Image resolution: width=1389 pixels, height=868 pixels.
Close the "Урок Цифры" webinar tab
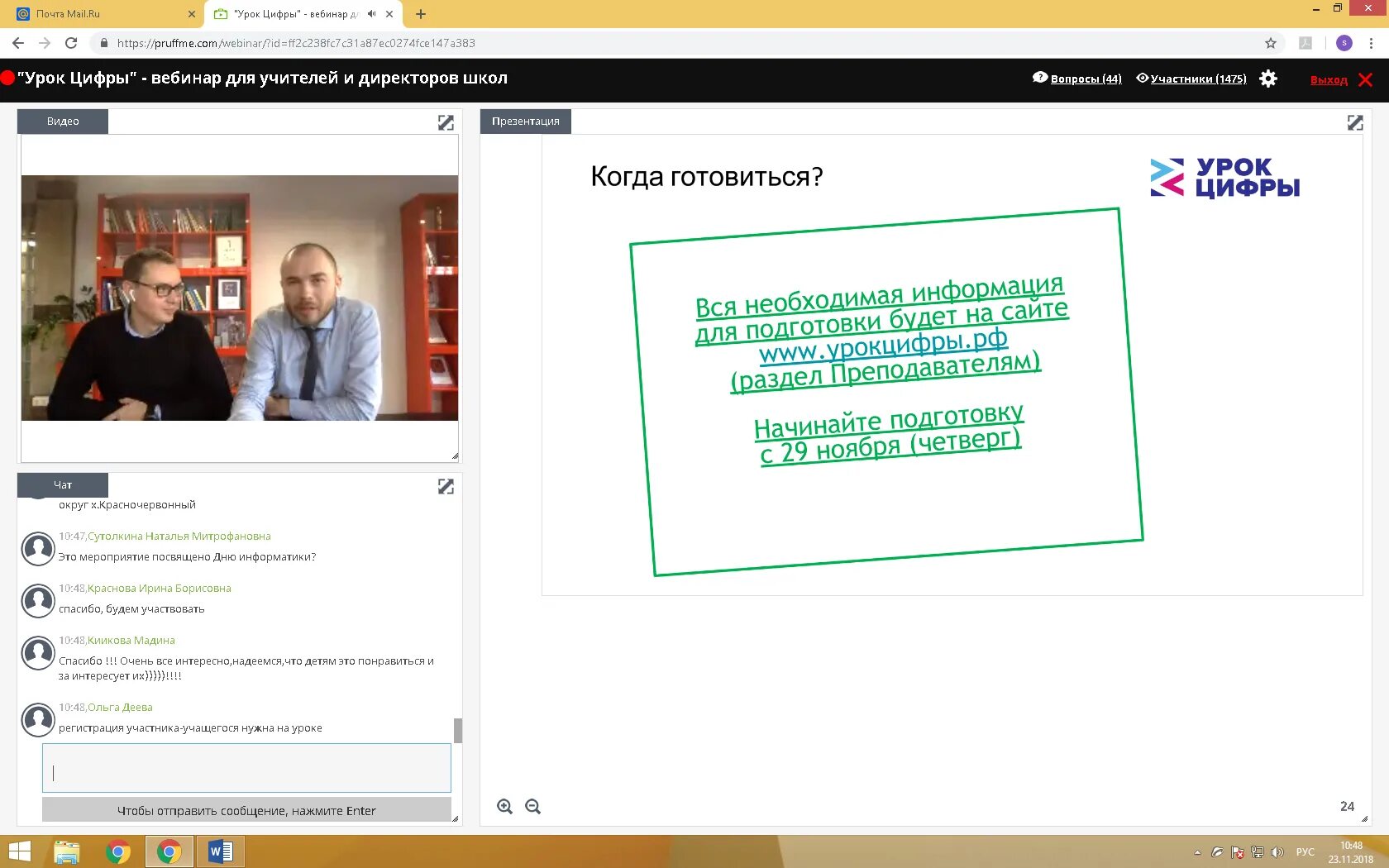point(389,14)
